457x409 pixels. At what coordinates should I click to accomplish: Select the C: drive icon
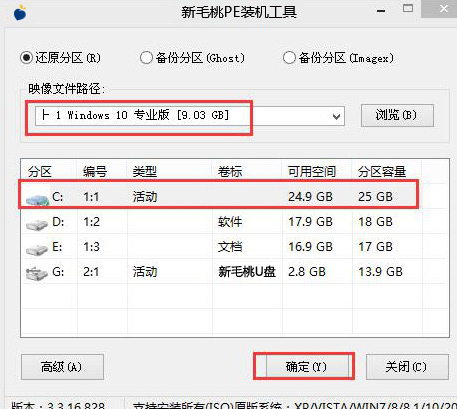37,199
